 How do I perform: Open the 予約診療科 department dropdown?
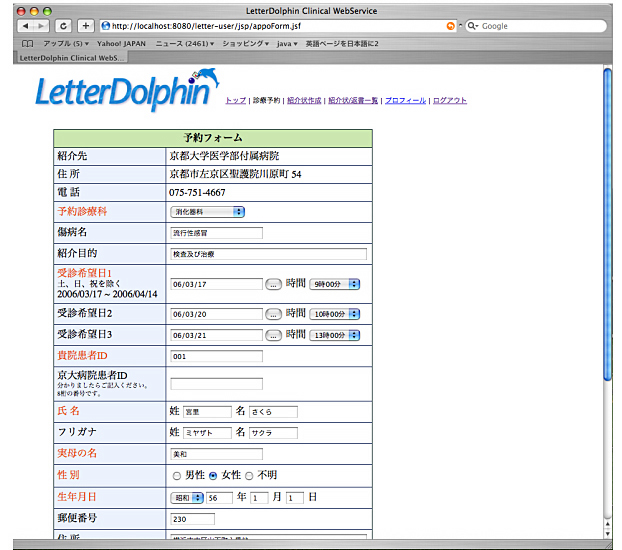[208, 212]
